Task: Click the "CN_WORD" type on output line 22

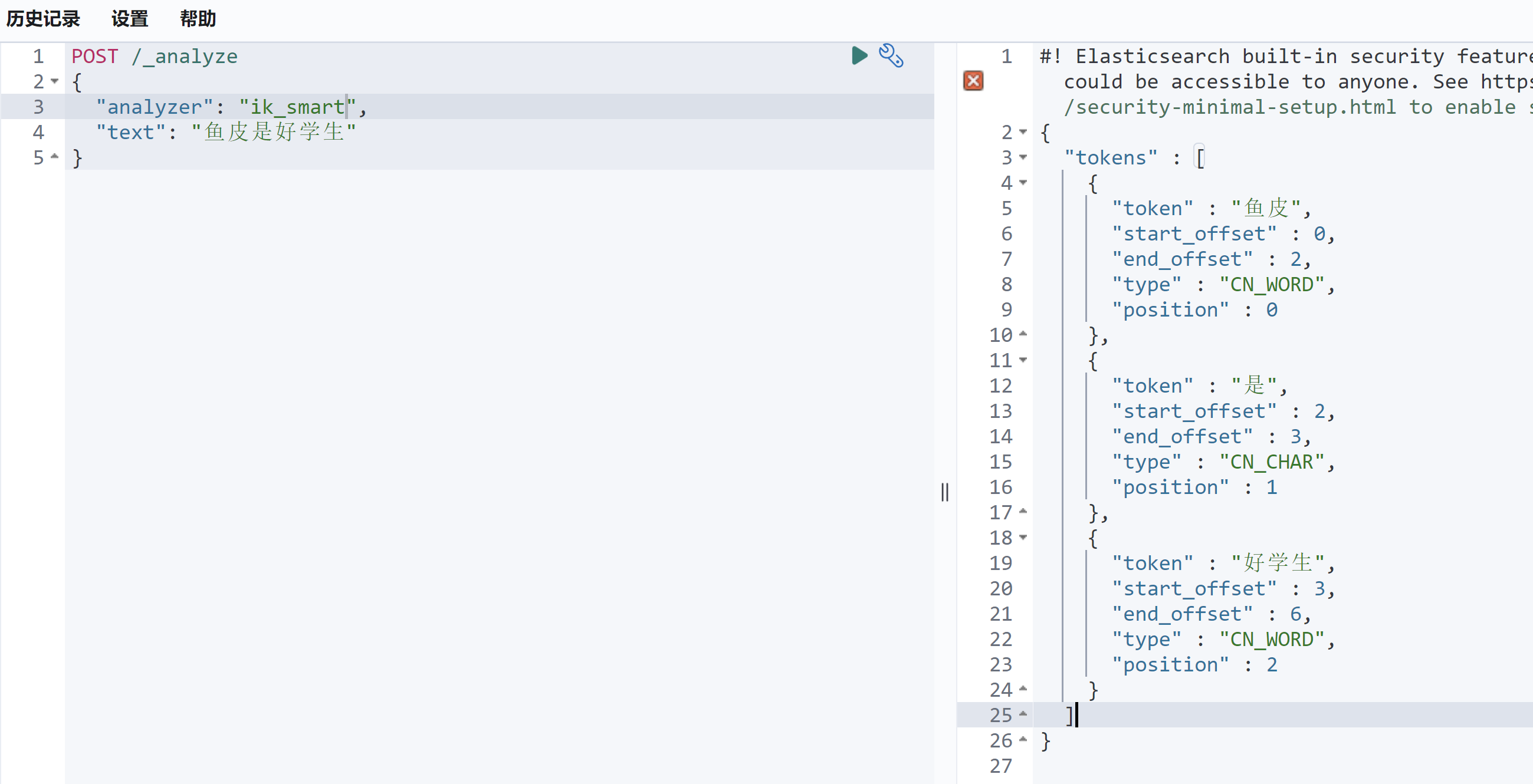Action: click(x=1272, y=639)
